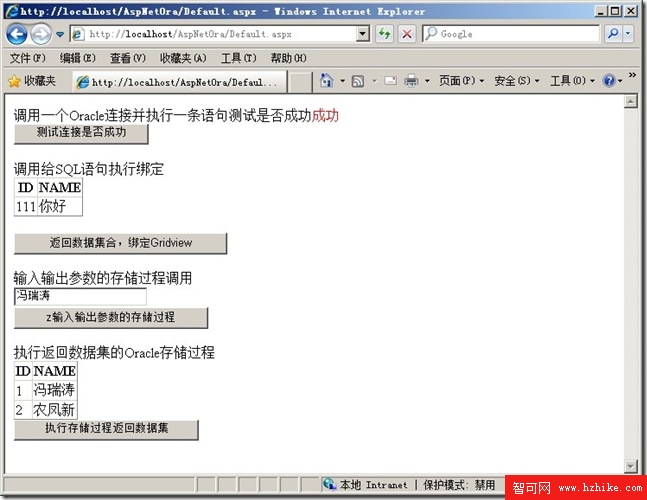This screenshot has width=647, height=500.
Task: Open the 帮助(H) menu
Action: coord(288,58)
